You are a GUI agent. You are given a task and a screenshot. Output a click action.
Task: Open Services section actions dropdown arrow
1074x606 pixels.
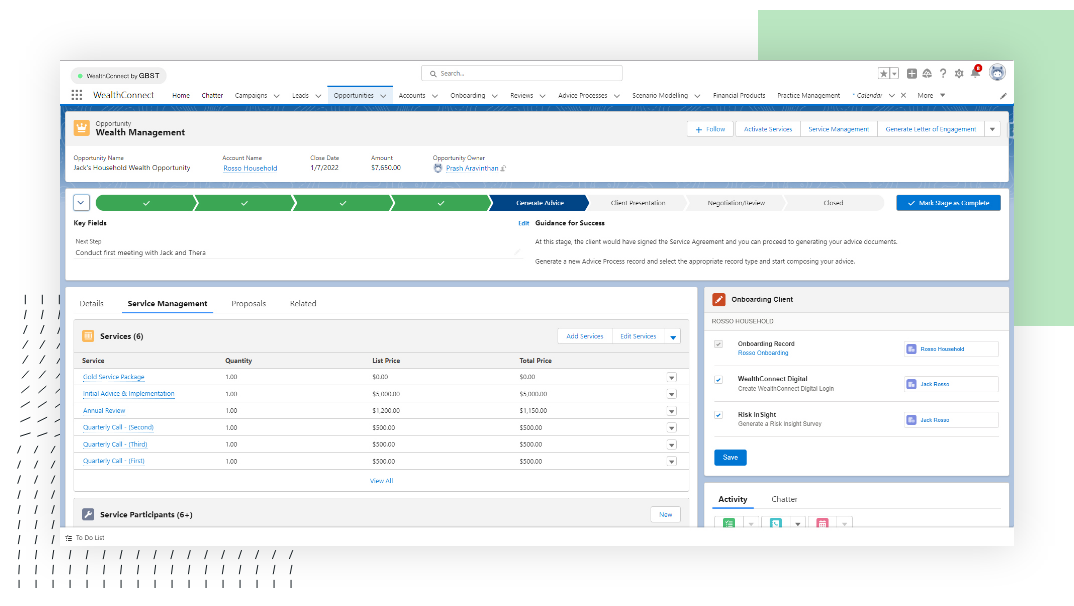tap(673, 336)
